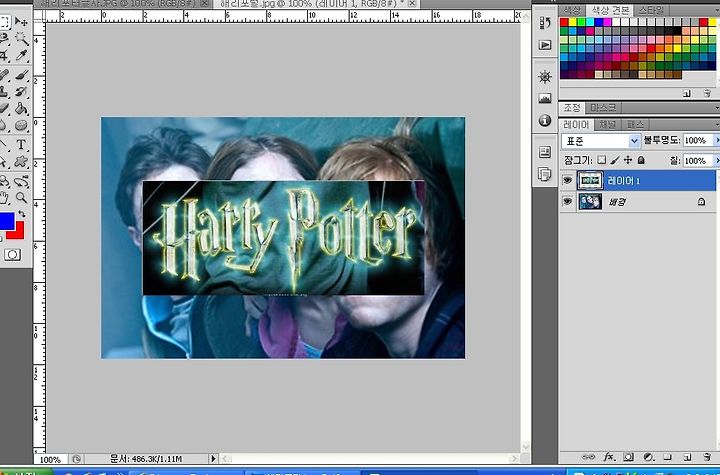Select the Path Selection tool
Viewport: 720px width, 475px height.
point(4,162)
